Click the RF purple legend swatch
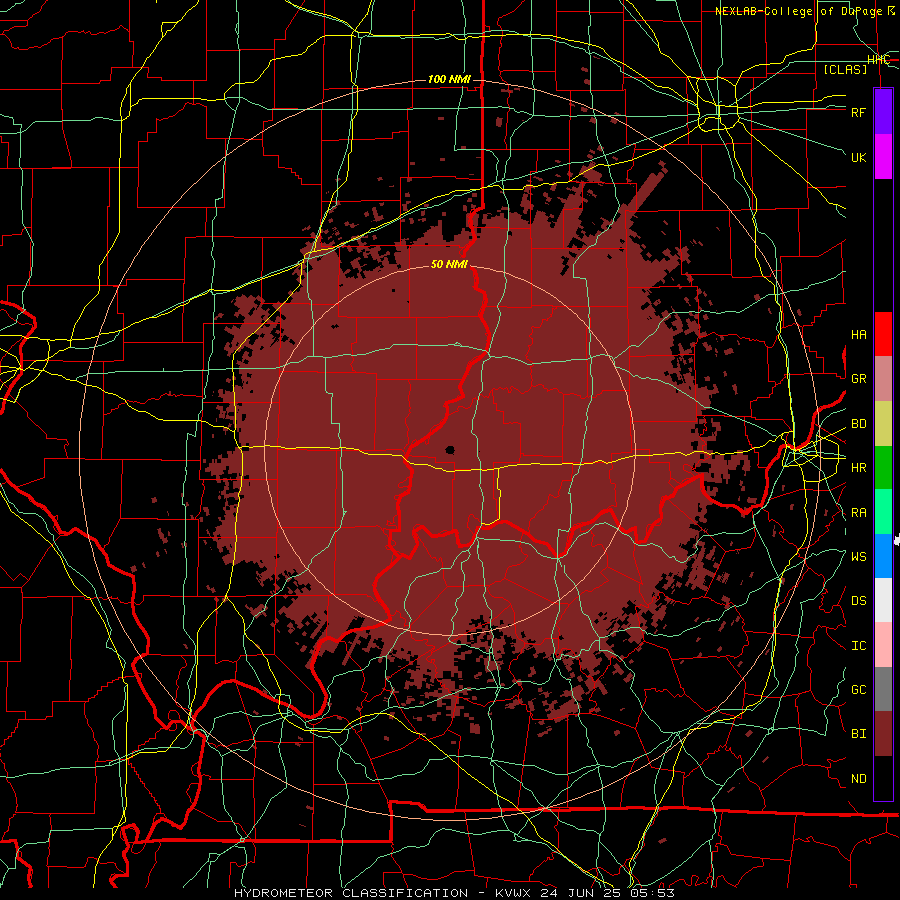Image resolution: width=900 pixels, height=900 pixels. coord(883,112)
